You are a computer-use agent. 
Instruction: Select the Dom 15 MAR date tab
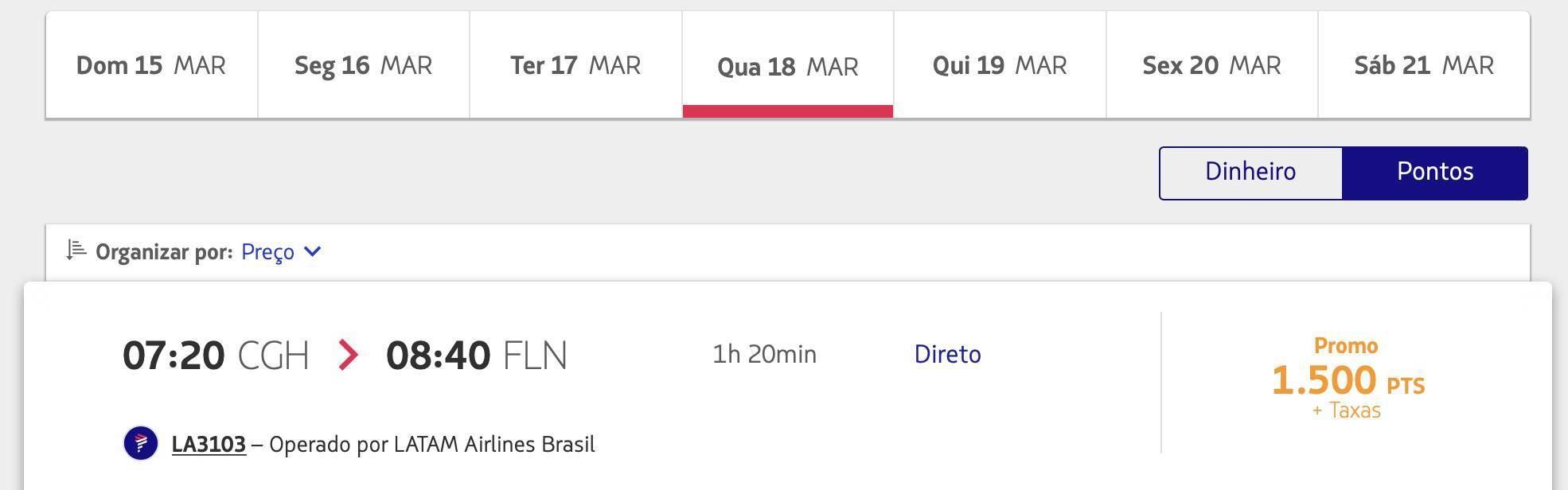click(x=151, y=65)
